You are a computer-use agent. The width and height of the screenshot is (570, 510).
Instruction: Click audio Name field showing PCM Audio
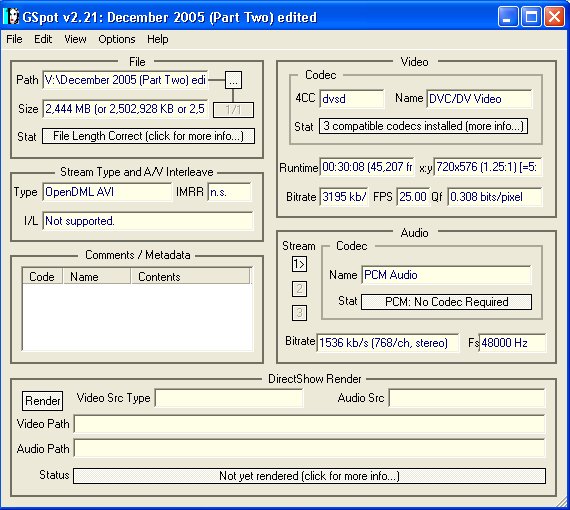[x=446, y=275]
